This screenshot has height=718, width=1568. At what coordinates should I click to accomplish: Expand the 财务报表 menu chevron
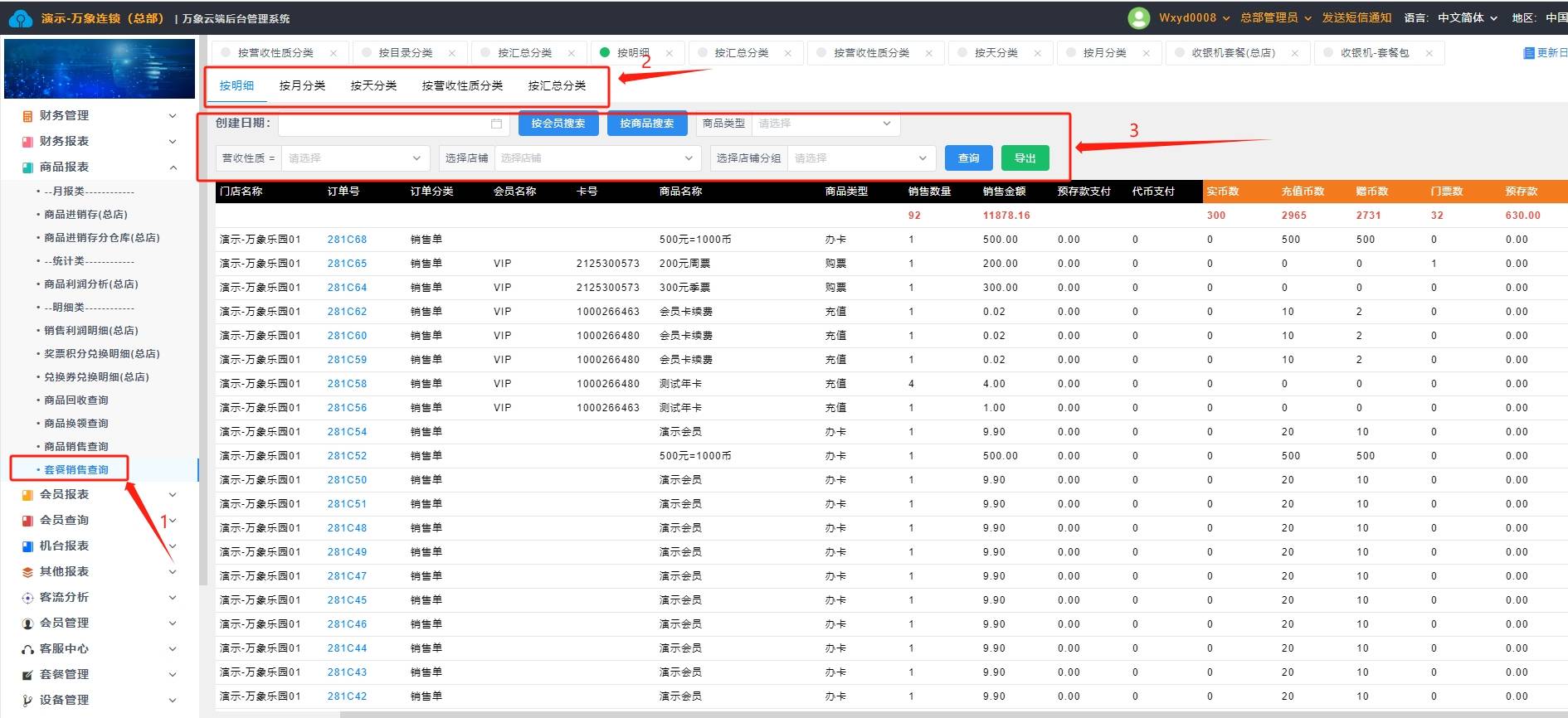click(x=173, y=142)
